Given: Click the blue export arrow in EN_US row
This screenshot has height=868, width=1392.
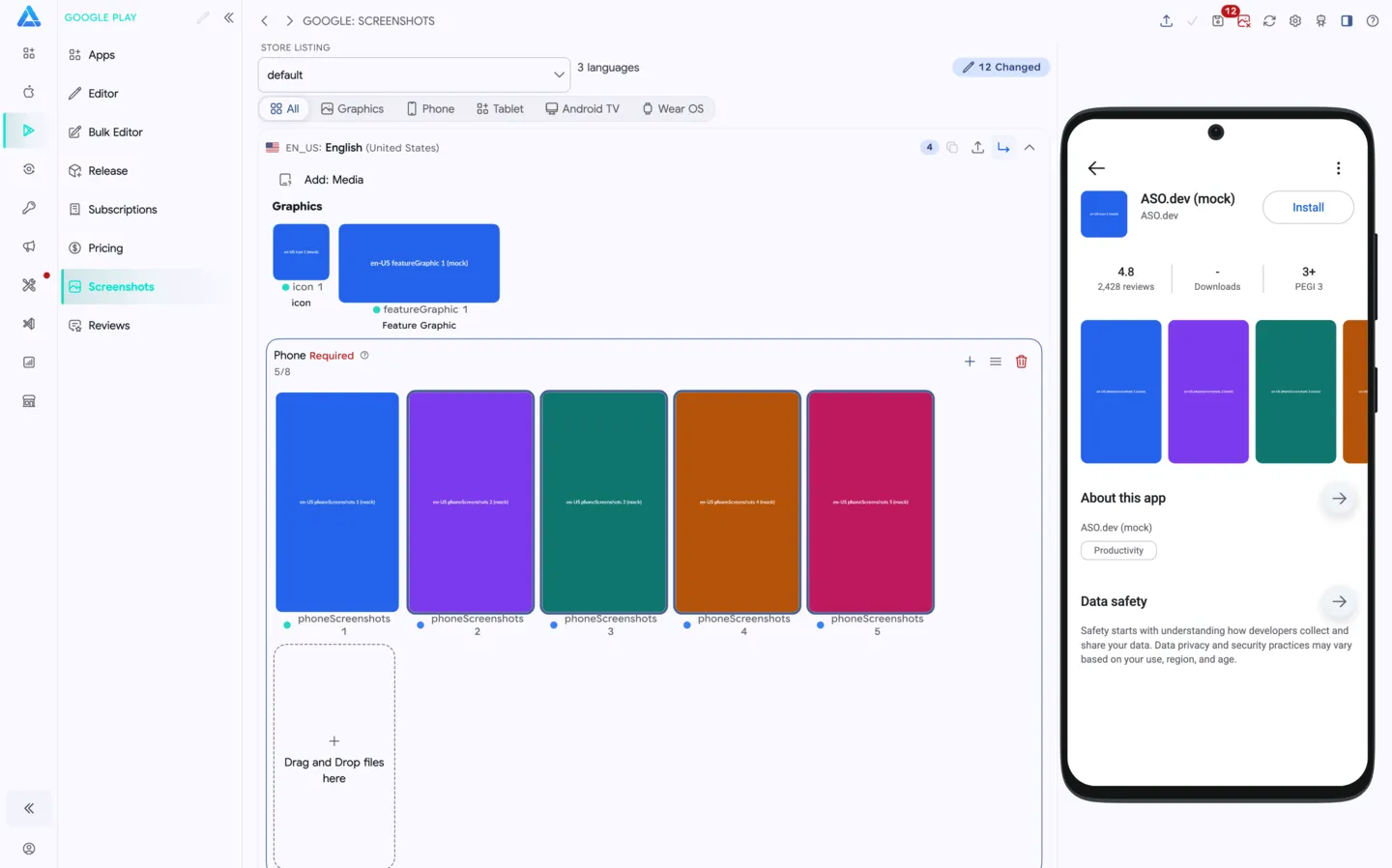Looking at the screenshot, I should point(1003,148).
